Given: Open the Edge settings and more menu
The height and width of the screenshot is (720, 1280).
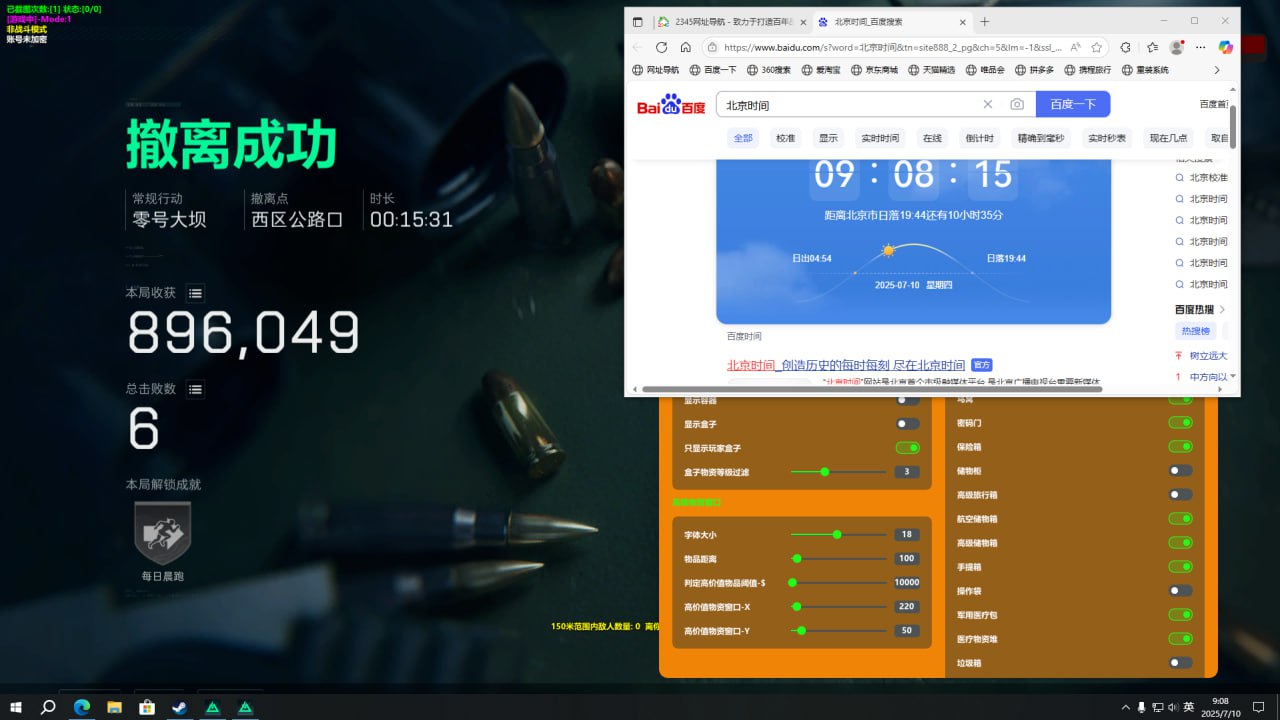Looking at the screenshot, I should click(x=1202, y=47).
